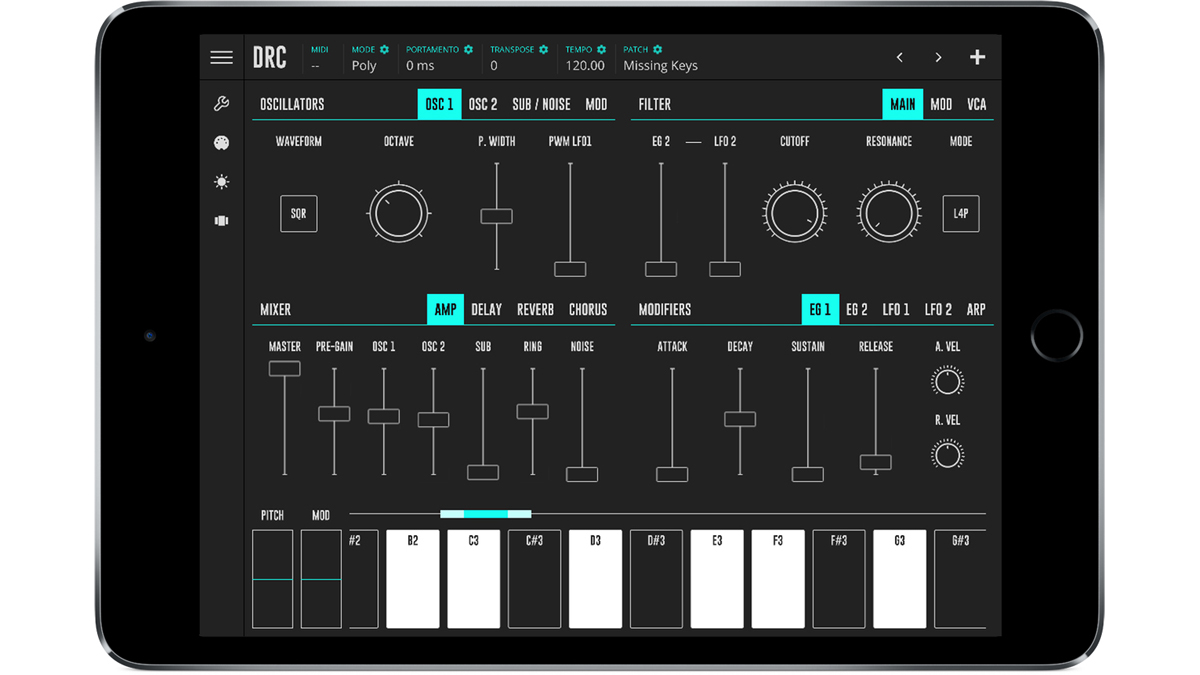Select OSC 1 tab
Screen dimensions: 1200x675
440,104
